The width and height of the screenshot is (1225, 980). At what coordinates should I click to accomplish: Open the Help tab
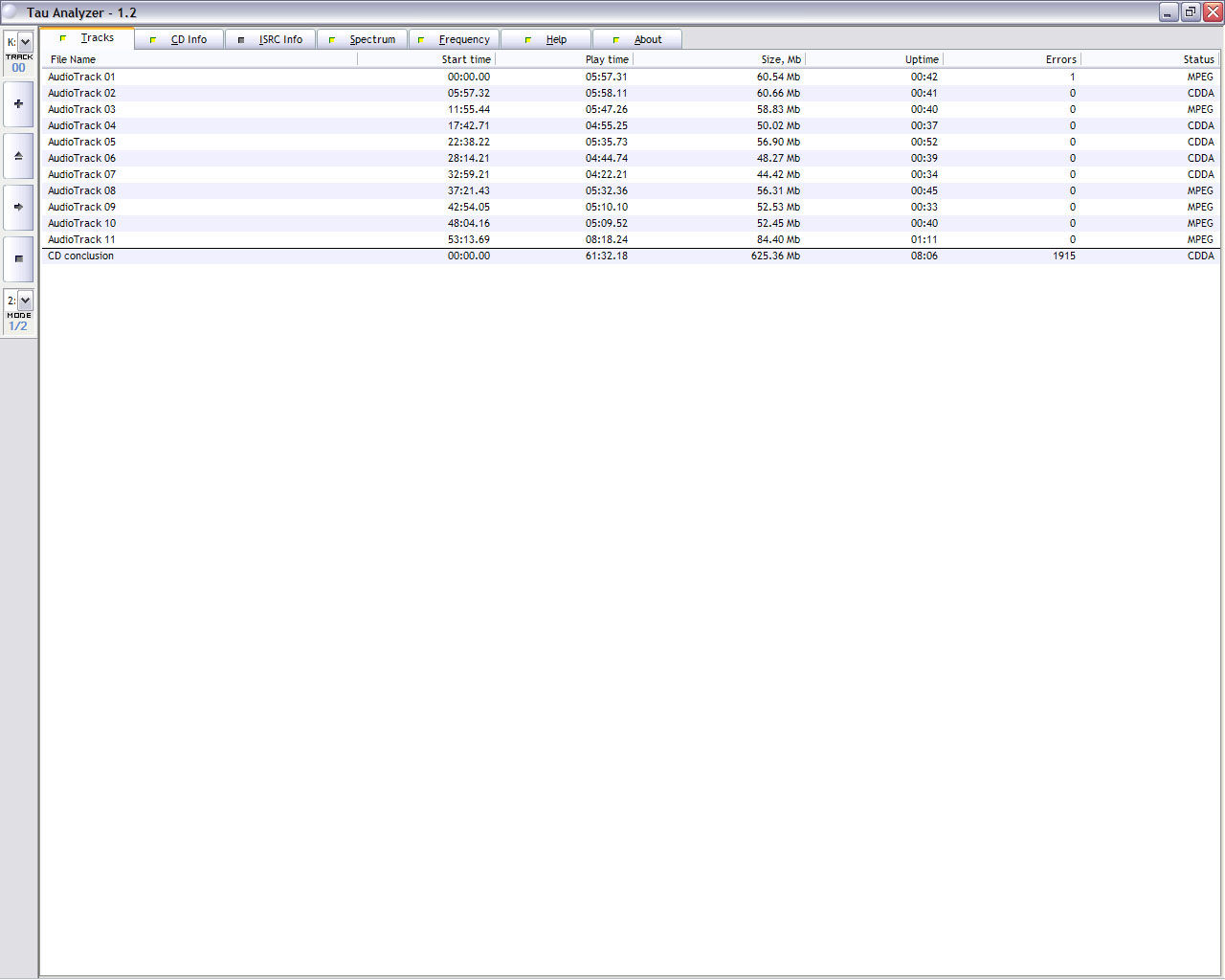click(546, 39)
